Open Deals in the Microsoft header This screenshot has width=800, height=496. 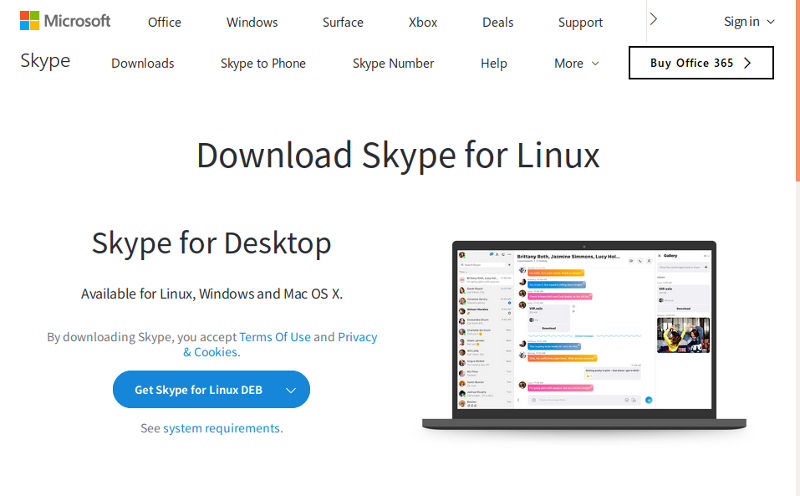click(x=498, y=22)
